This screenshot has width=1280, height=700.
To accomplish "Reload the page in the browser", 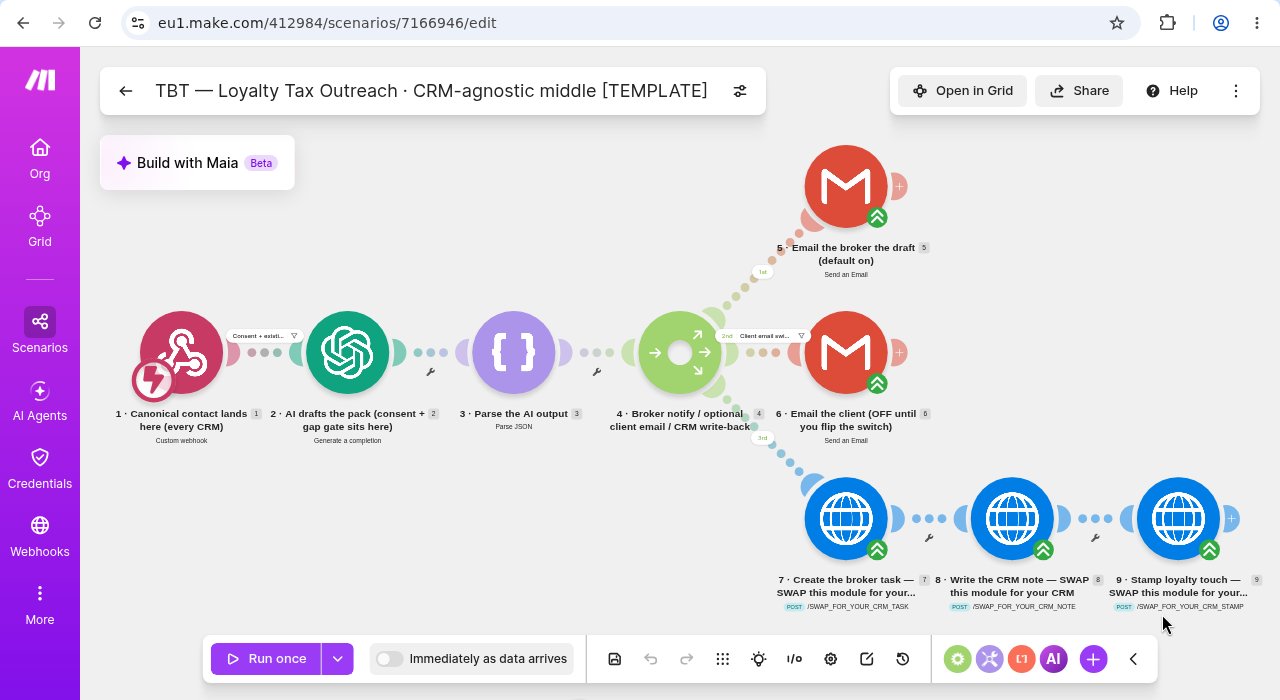I will tap(95, 22).
